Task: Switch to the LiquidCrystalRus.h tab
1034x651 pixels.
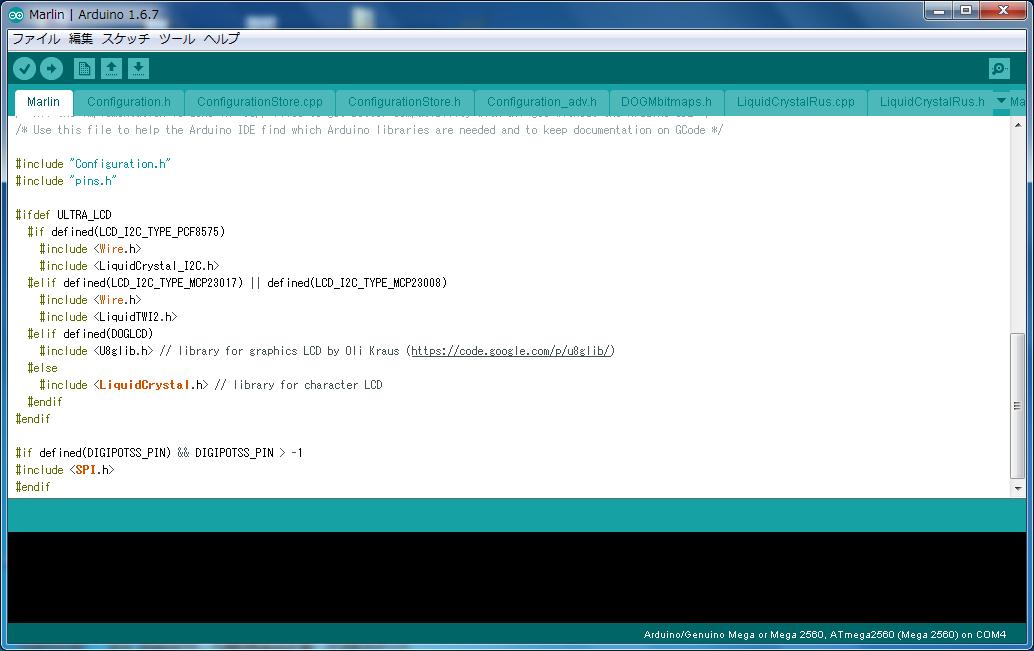Action: (932, 102)
